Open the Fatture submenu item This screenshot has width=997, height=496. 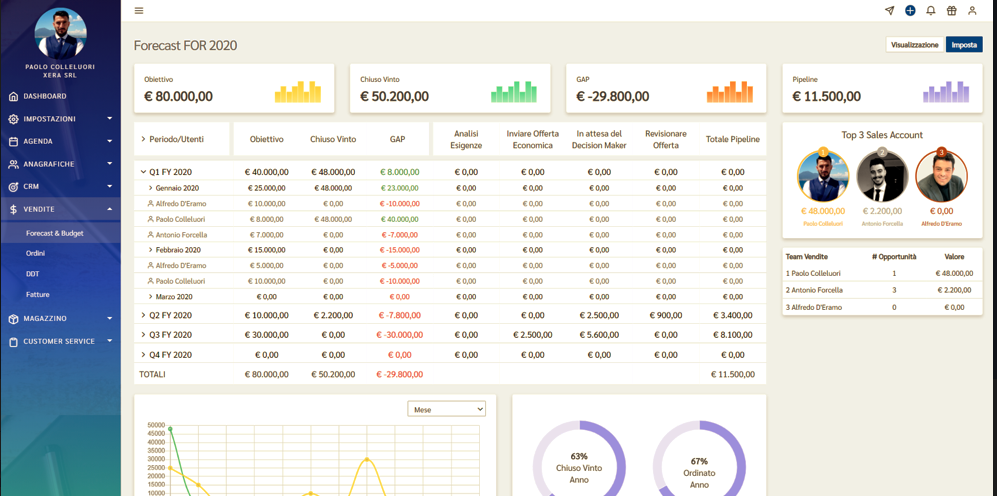click(x=38, y=295)
